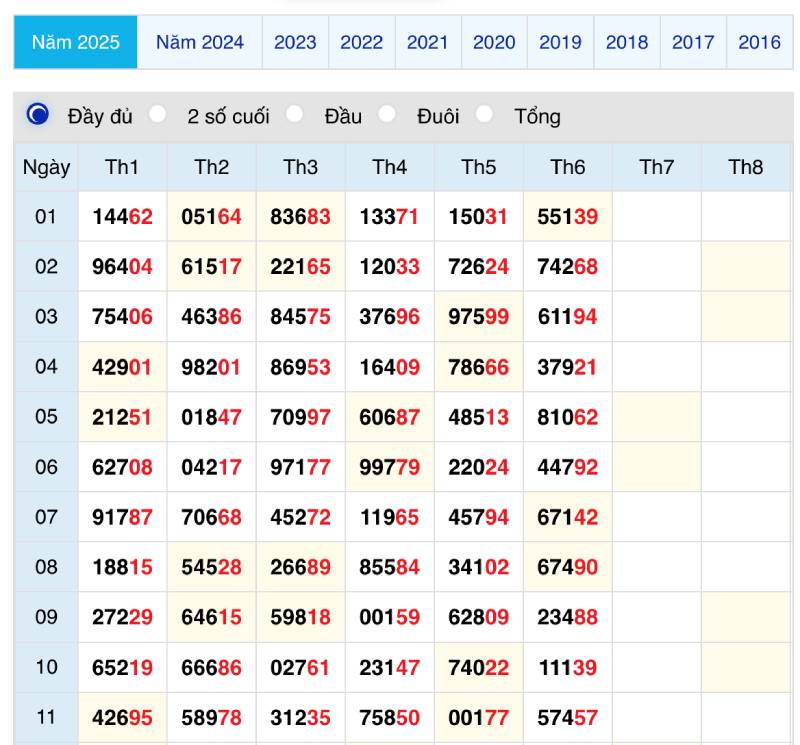Click the 2016 year tab

click(759, 42)
